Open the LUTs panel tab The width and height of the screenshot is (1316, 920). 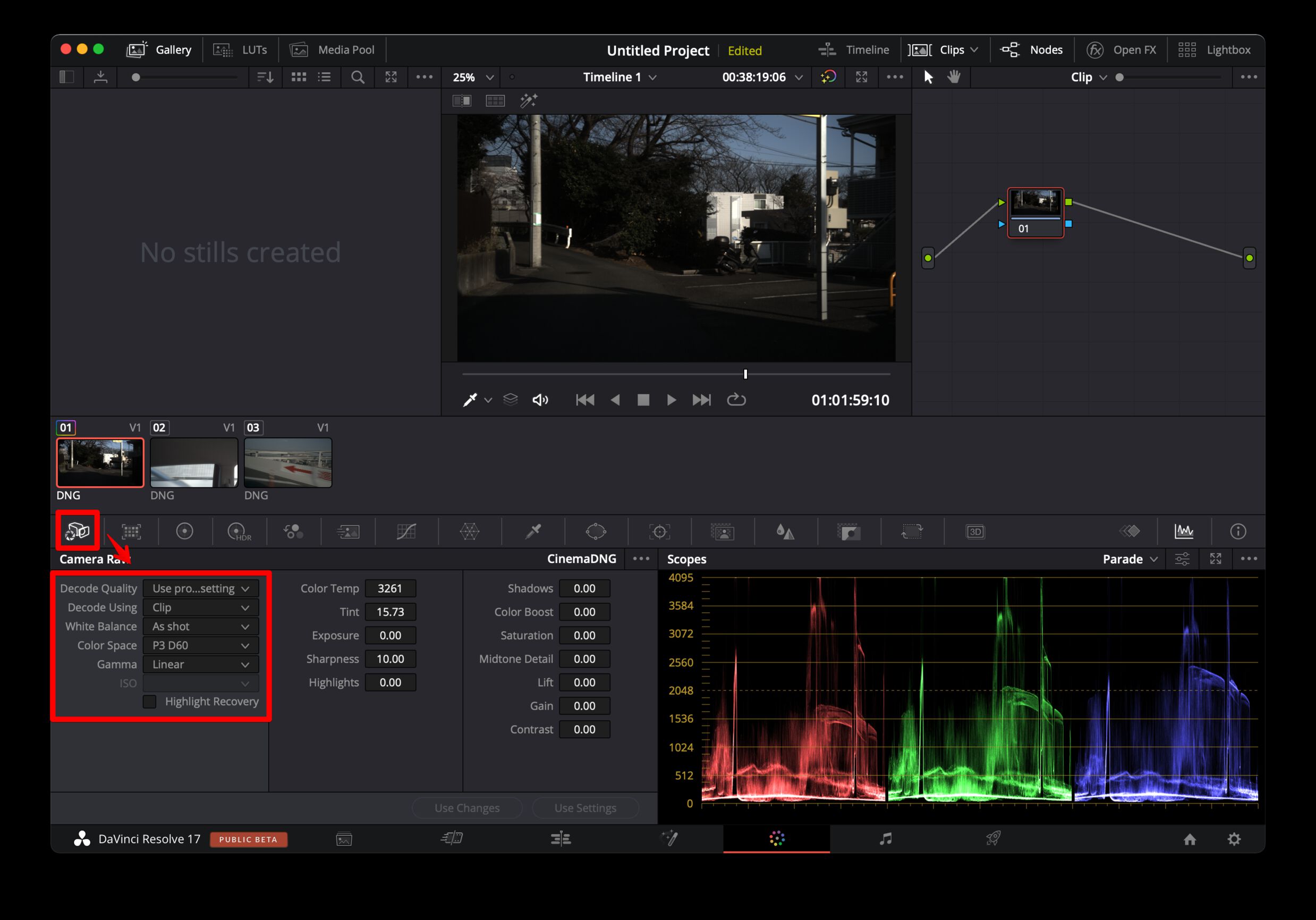click(240, 50)
